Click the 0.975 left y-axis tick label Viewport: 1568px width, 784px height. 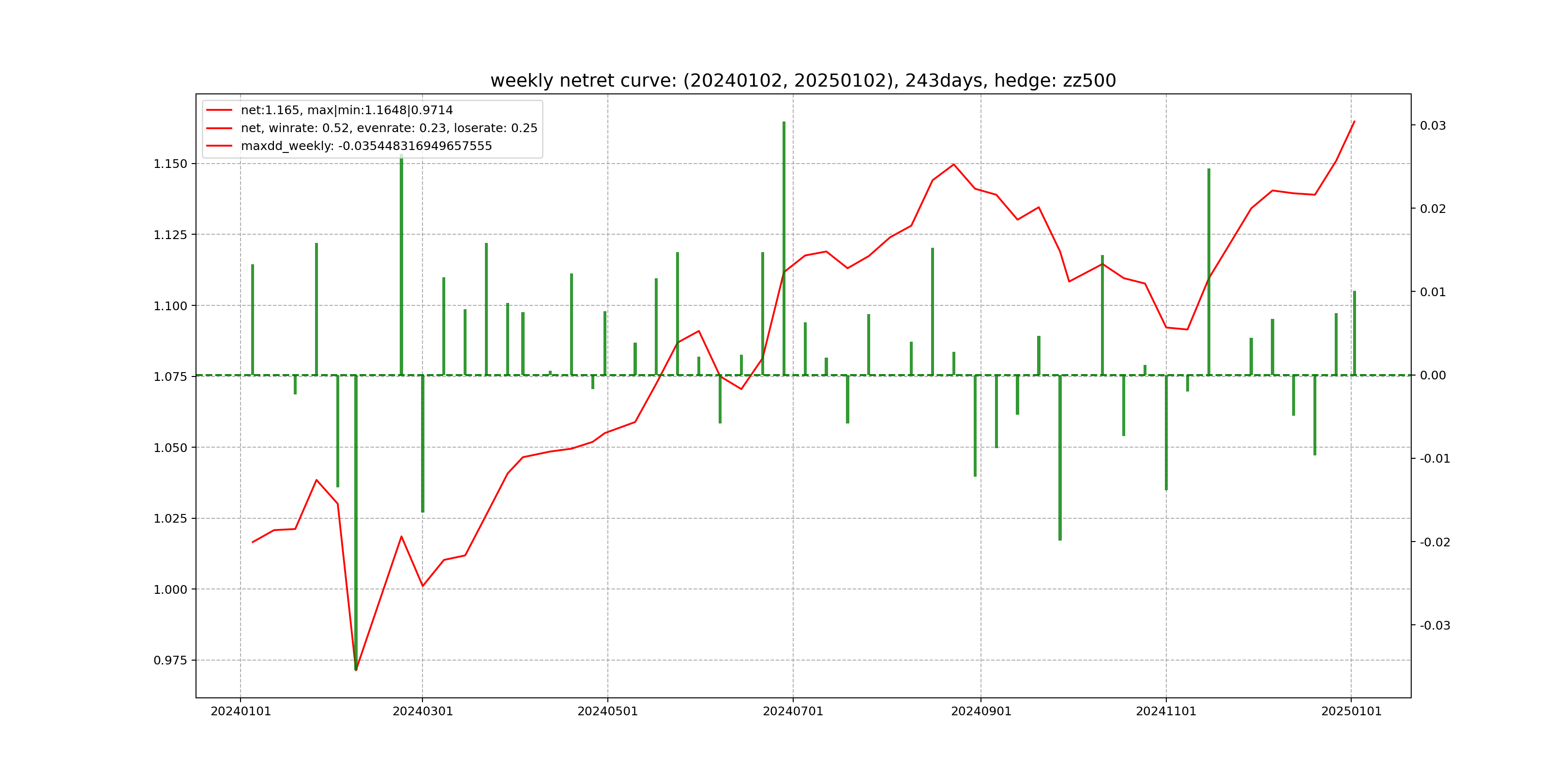click(170, 661)
